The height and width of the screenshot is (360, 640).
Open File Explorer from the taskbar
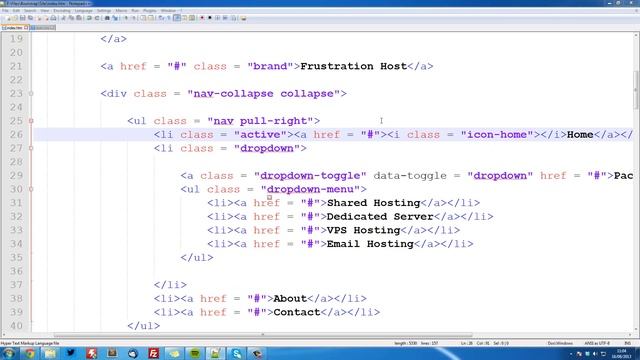(x=50, y=353)
